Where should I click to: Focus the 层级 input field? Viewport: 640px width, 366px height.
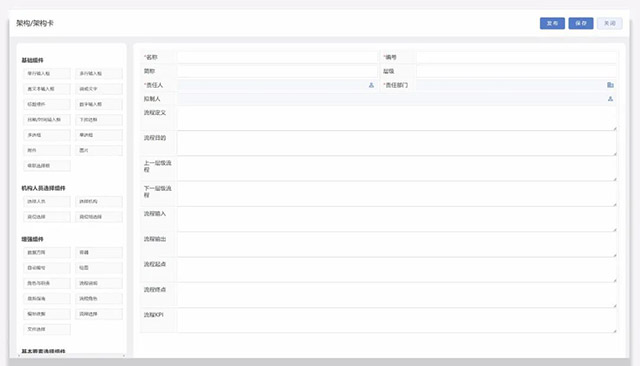pos(516,71)
